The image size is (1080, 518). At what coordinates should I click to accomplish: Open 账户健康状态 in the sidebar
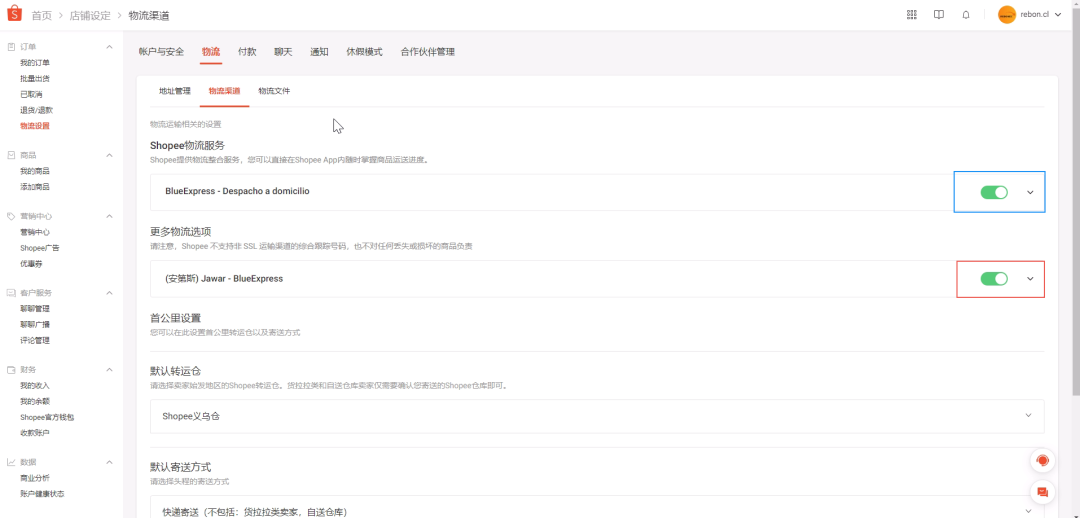point(43,494)
